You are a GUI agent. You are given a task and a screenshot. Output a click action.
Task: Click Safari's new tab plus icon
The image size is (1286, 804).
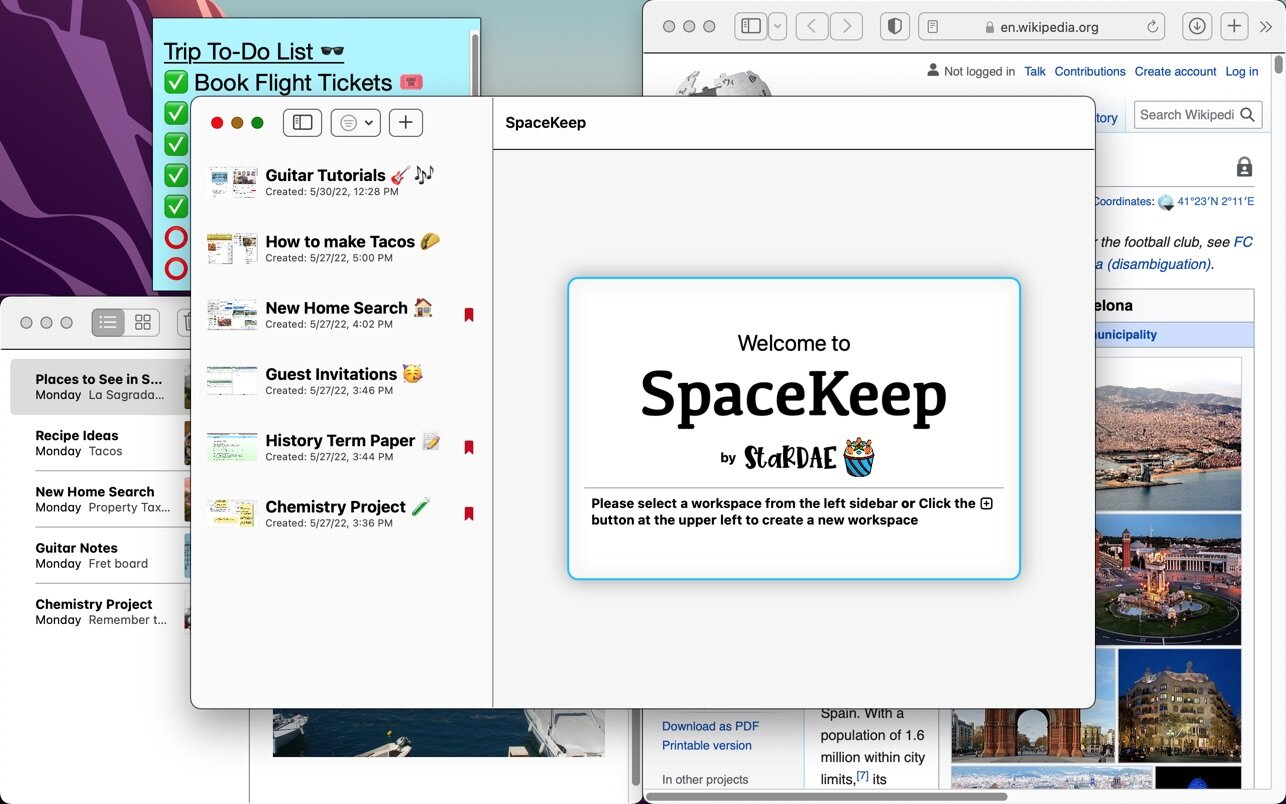tap(1235, 27)
